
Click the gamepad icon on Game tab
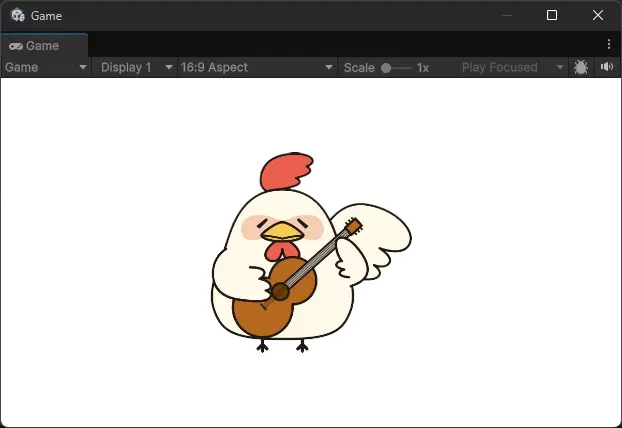point(16,46)
